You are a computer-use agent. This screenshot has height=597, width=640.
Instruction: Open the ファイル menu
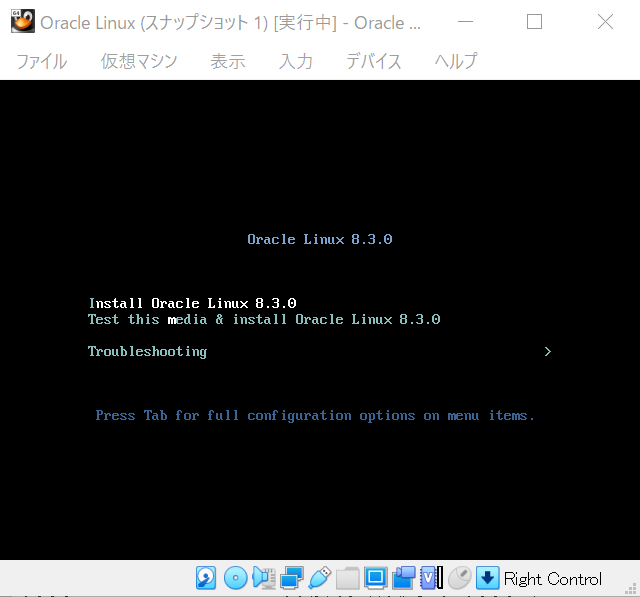tap(42, 62)
